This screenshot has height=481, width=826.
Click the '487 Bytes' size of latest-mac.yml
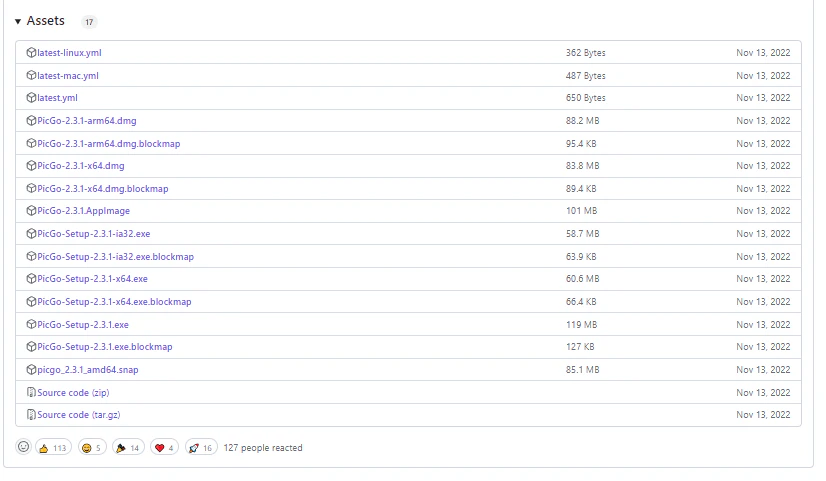586,75
